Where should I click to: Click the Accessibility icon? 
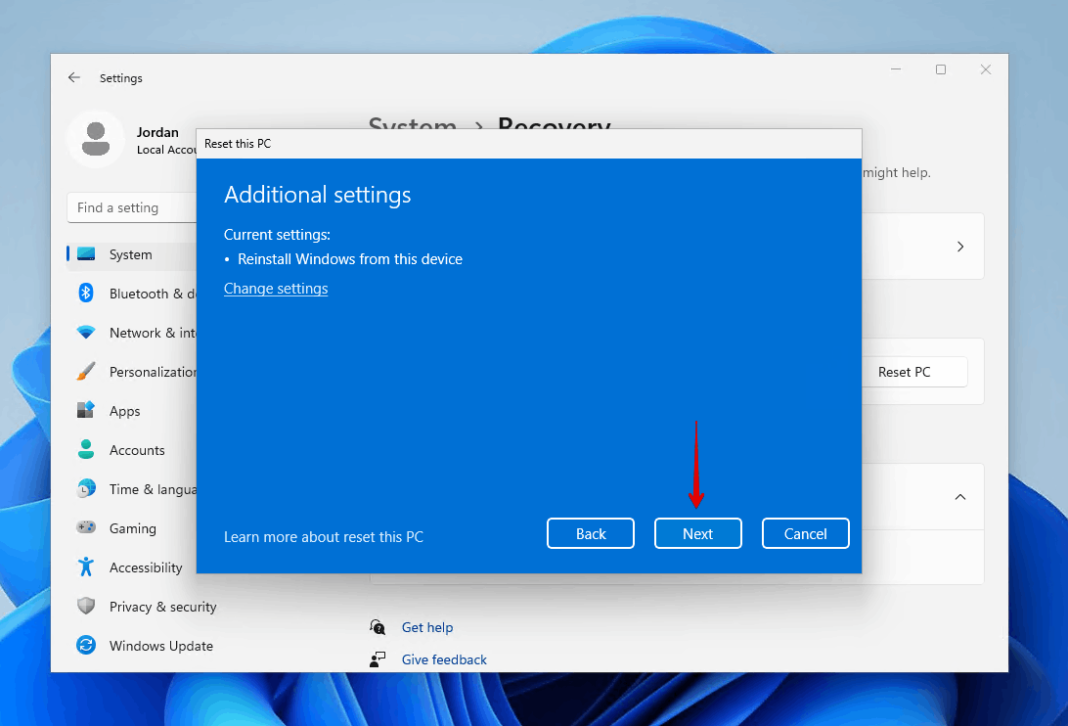tap(90, 567)
